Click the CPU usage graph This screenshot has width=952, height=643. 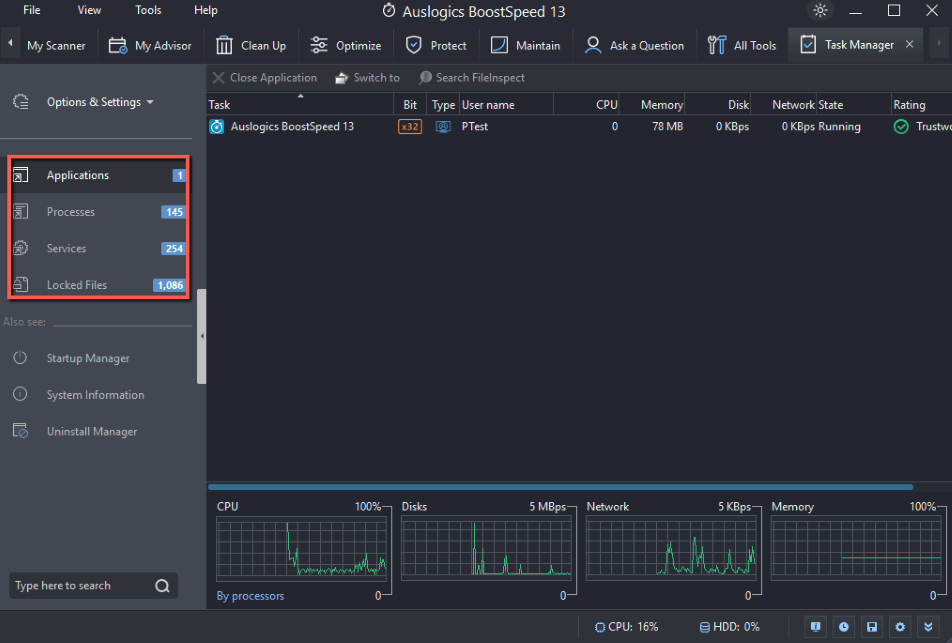pos(301,548)
